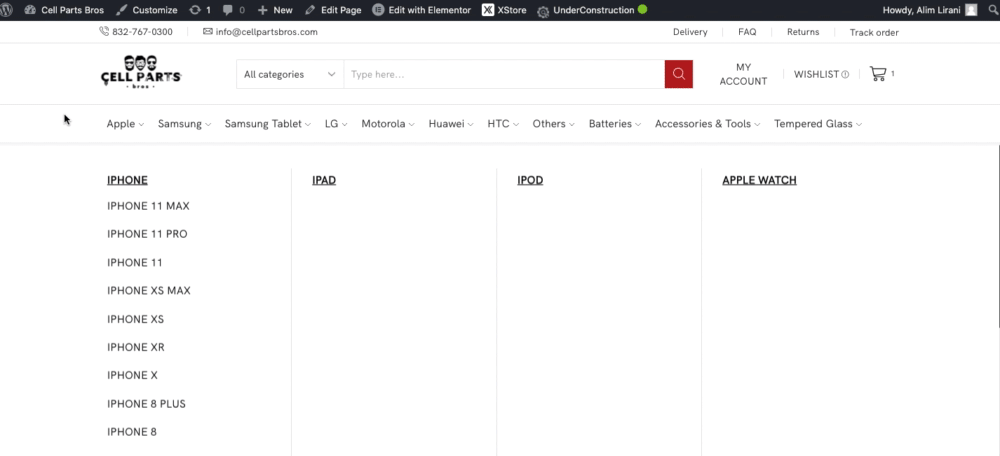Choose the plain IPHONE X entry
This screenshot has height=456, width=1000.
click(x=132, y=376)
